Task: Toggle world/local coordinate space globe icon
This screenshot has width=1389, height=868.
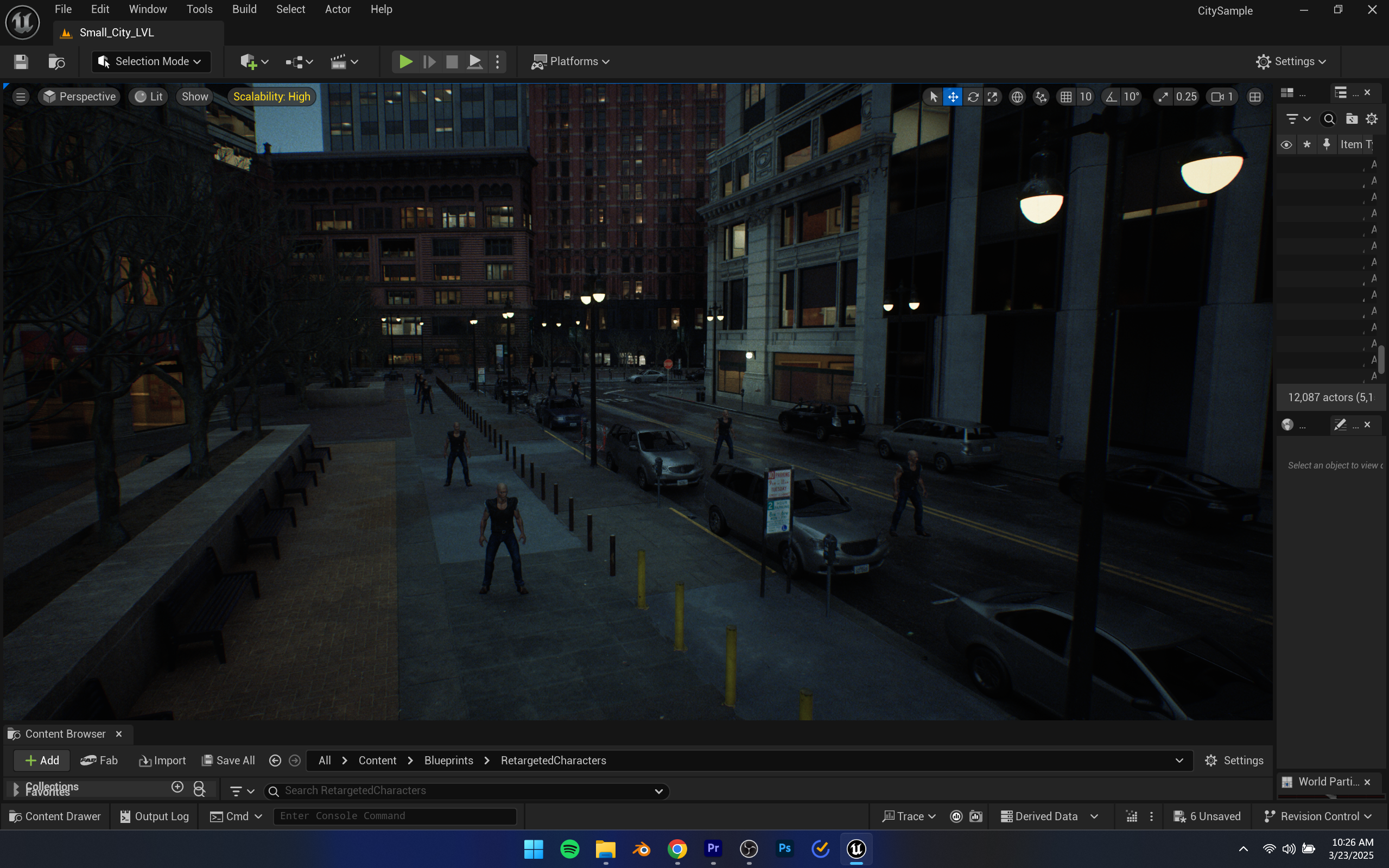Action: (1017, 97)
